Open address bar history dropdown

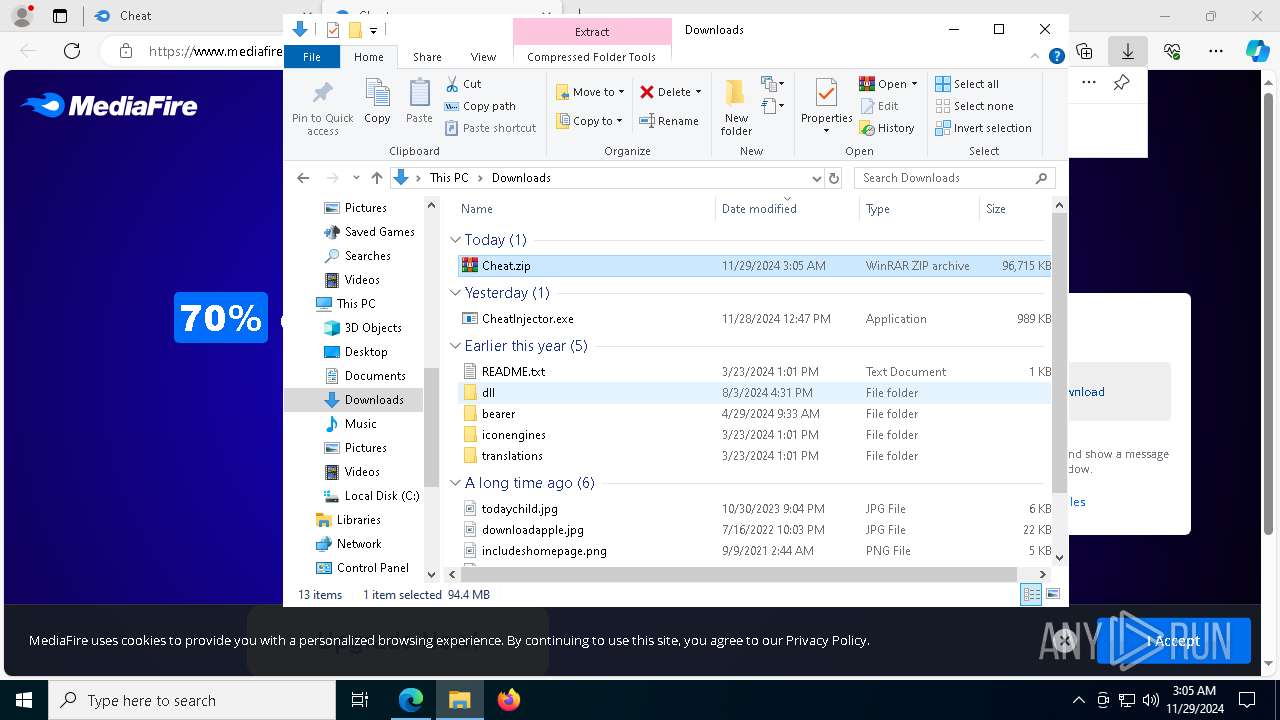(816, 178)
